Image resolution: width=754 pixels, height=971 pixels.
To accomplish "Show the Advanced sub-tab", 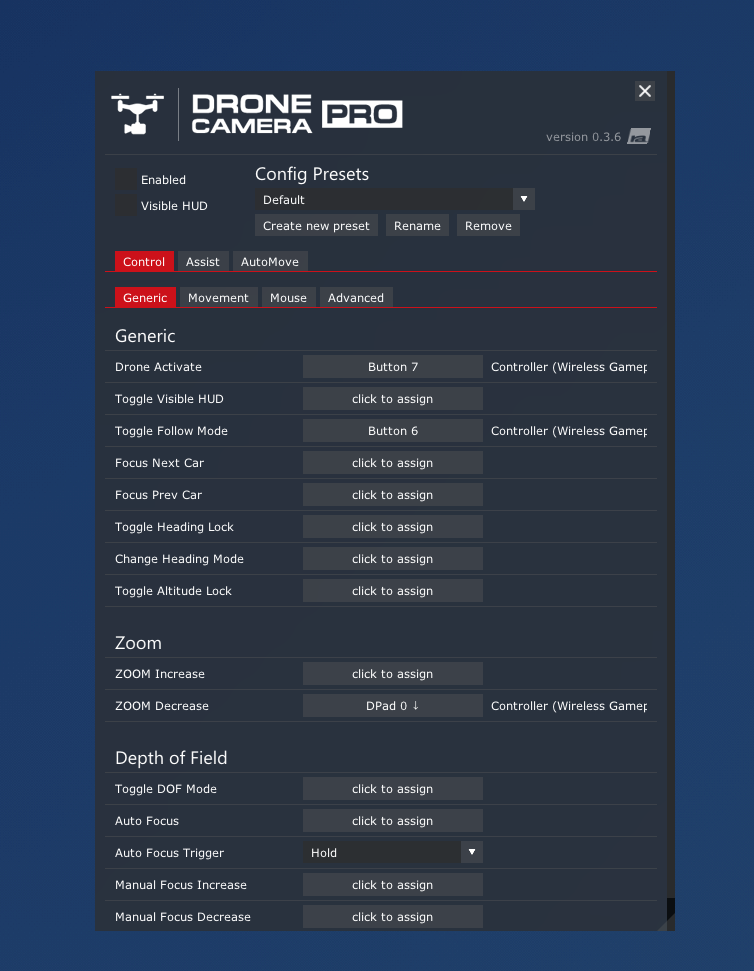I will 355,298.
